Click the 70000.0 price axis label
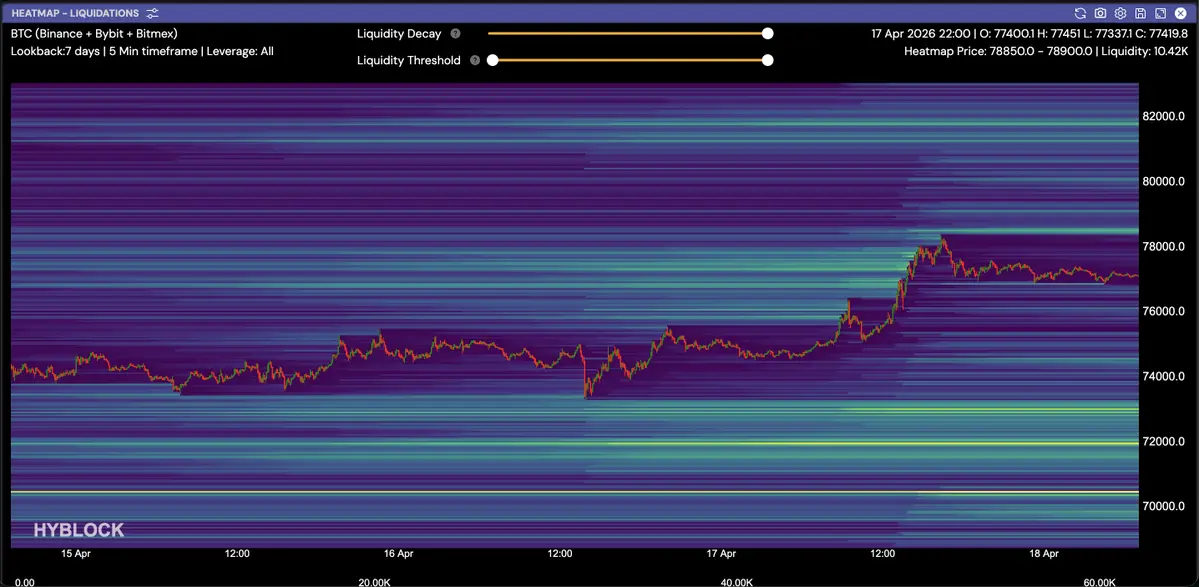Screen dimensions: 1199x587 [1164, 506]
